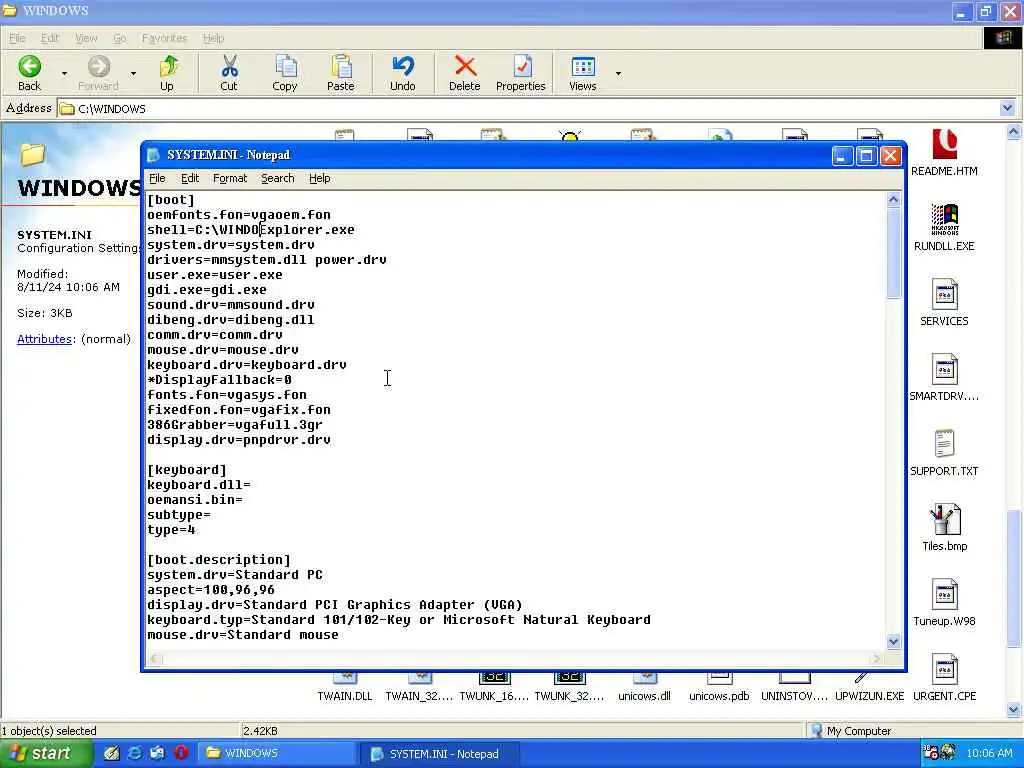
Task: Select the UPWIZUN.EXE file
Action: (869, 688)
